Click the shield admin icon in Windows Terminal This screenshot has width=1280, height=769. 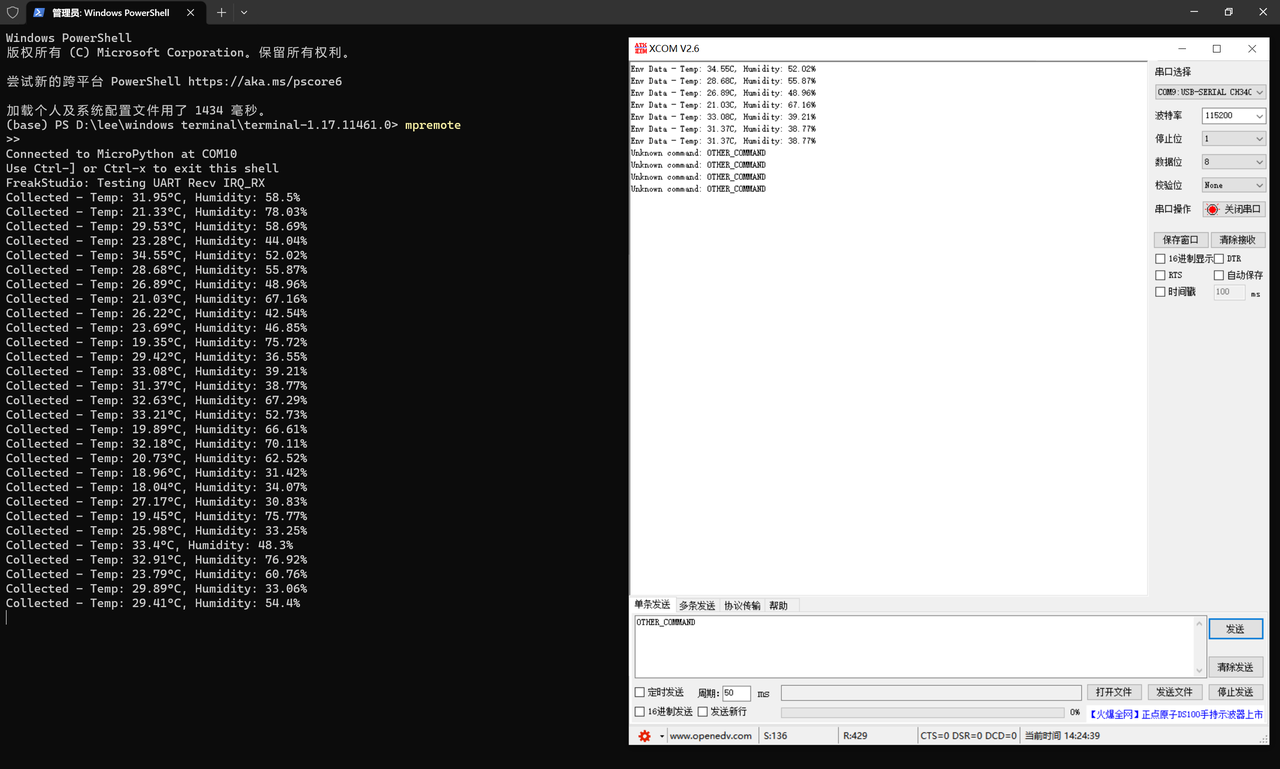13,12
